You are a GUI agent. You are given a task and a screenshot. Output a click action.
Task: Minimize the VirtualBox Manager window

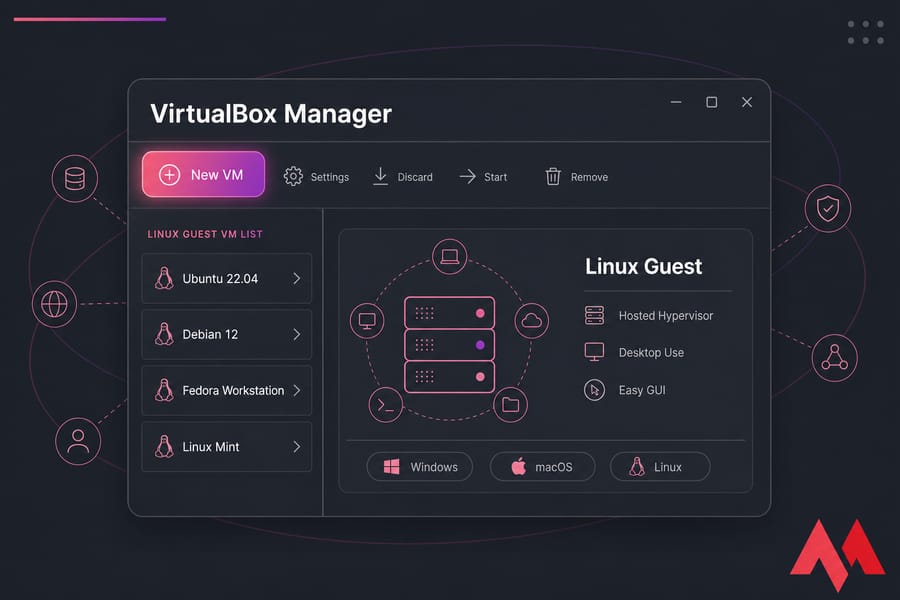coord(676,102)
